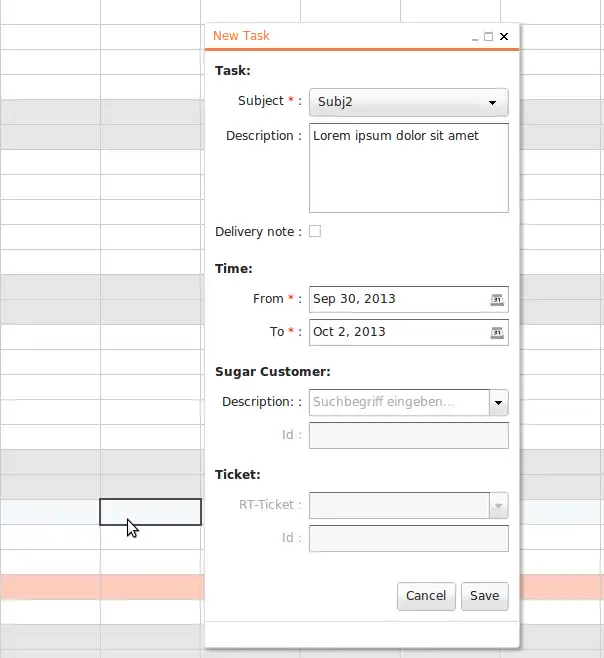Select the outlined cell in the grid
Image resolution: width=604 pixels, height=658 pixels.
click(x=150, y=512)
